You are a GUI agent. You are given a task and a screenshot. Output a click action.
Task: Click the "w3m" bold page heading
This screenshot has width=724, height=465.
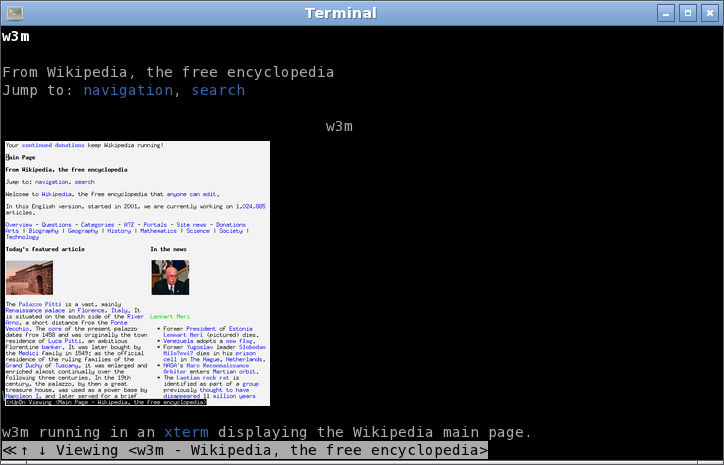[16, 36]
